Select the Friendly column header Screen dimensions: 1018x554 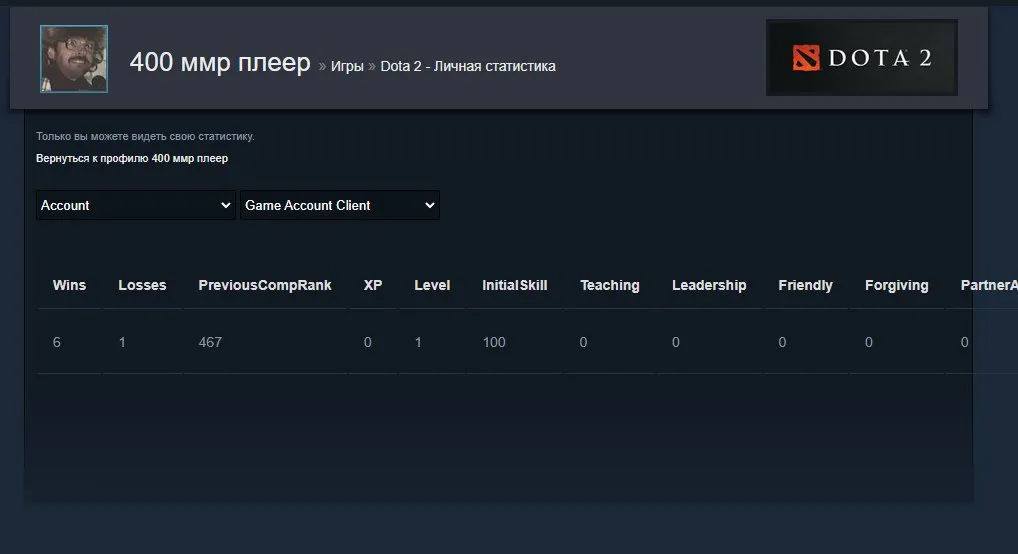[x=806, y=285]
